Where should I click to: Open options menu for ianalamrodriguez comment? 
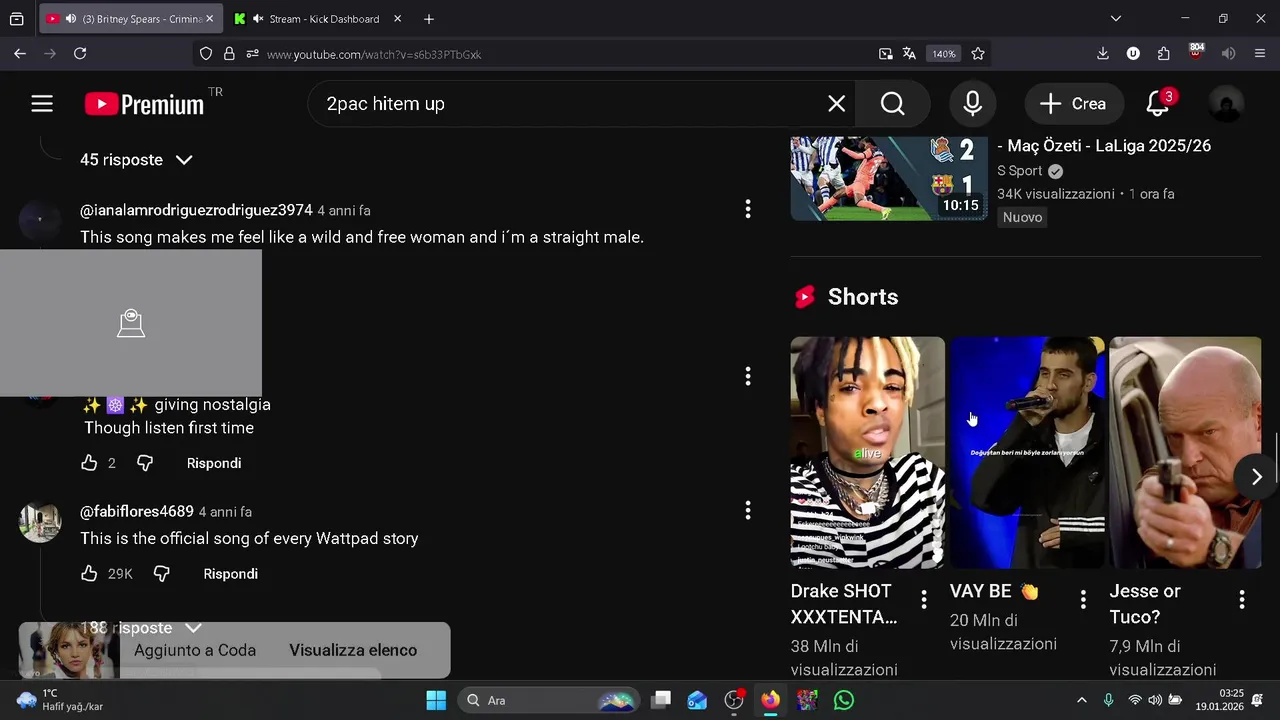coord(748,209)
